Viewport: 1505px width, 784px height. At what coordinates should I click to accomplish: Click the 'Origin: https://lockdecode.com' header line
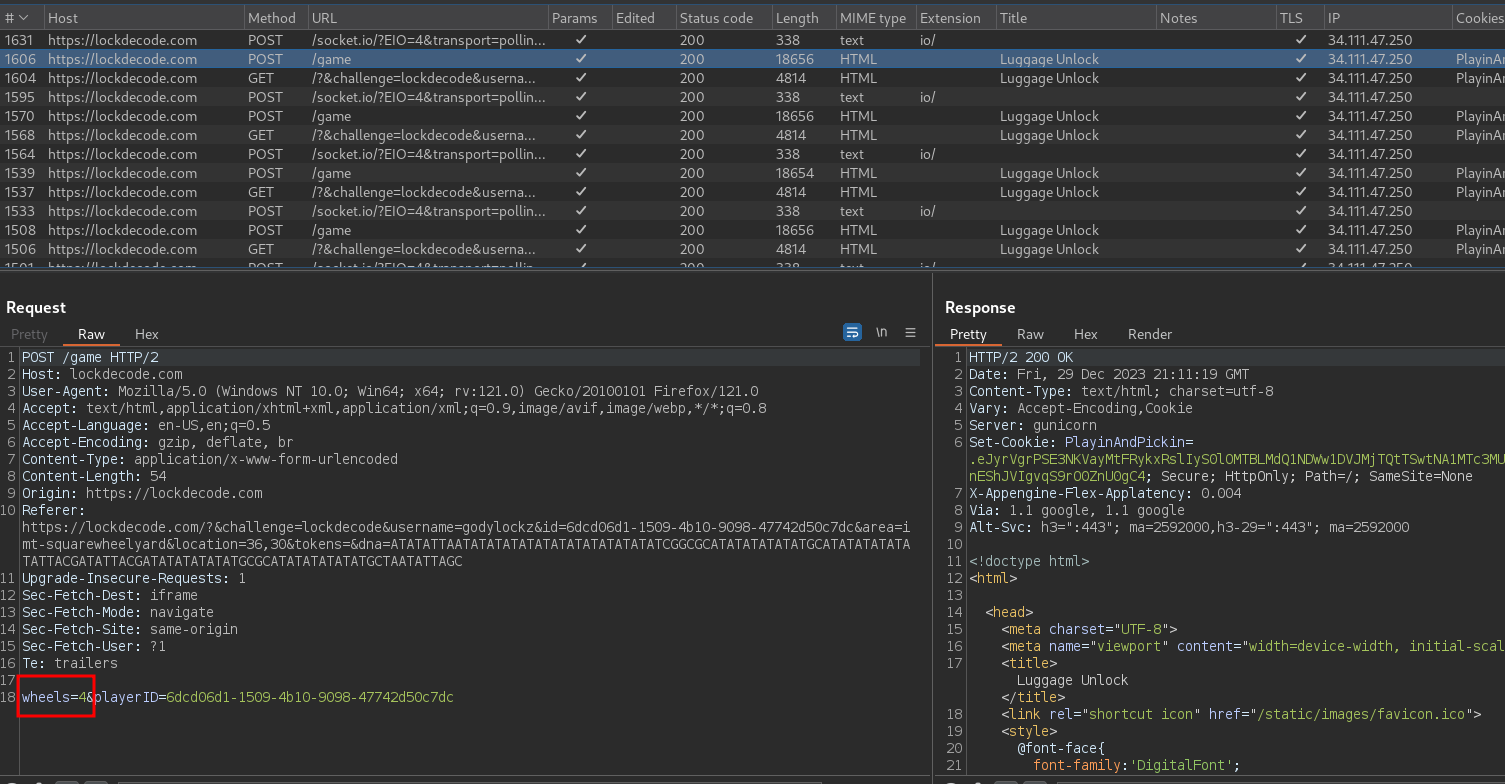click(x=142, y=493)
